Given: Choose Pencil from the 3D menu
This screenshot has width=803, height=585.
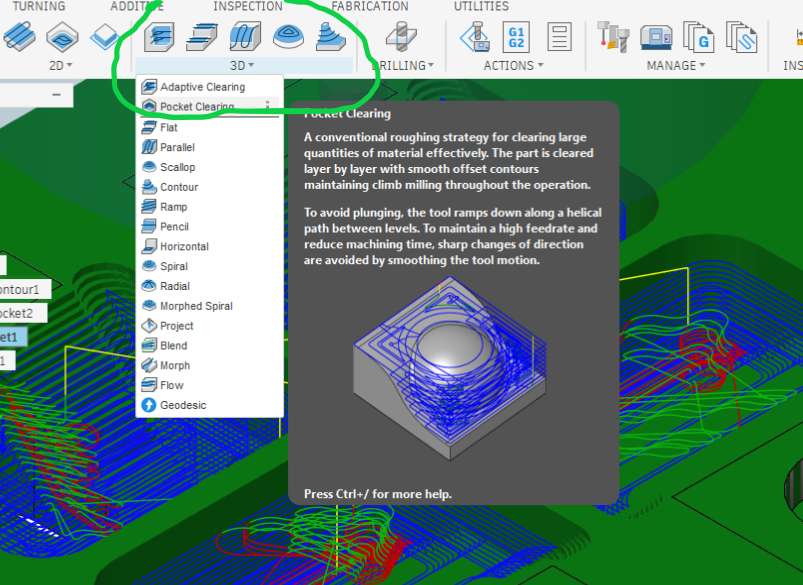Looking at the screenshot, I should (209, 226).
